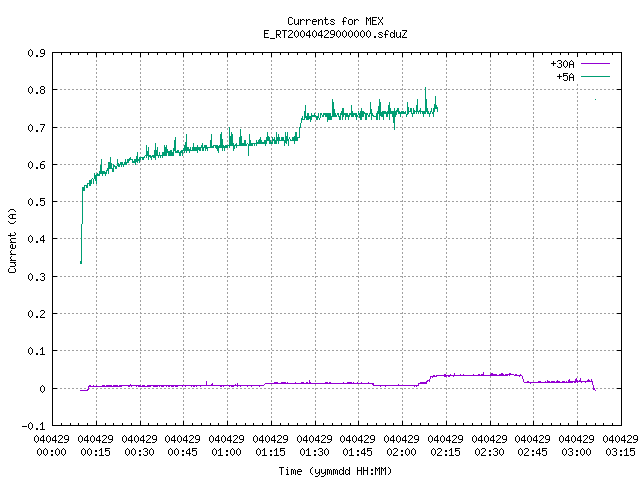Click the 0 y-axis tick label
This screenshot has height=480, width=640.
click(42, 389)
